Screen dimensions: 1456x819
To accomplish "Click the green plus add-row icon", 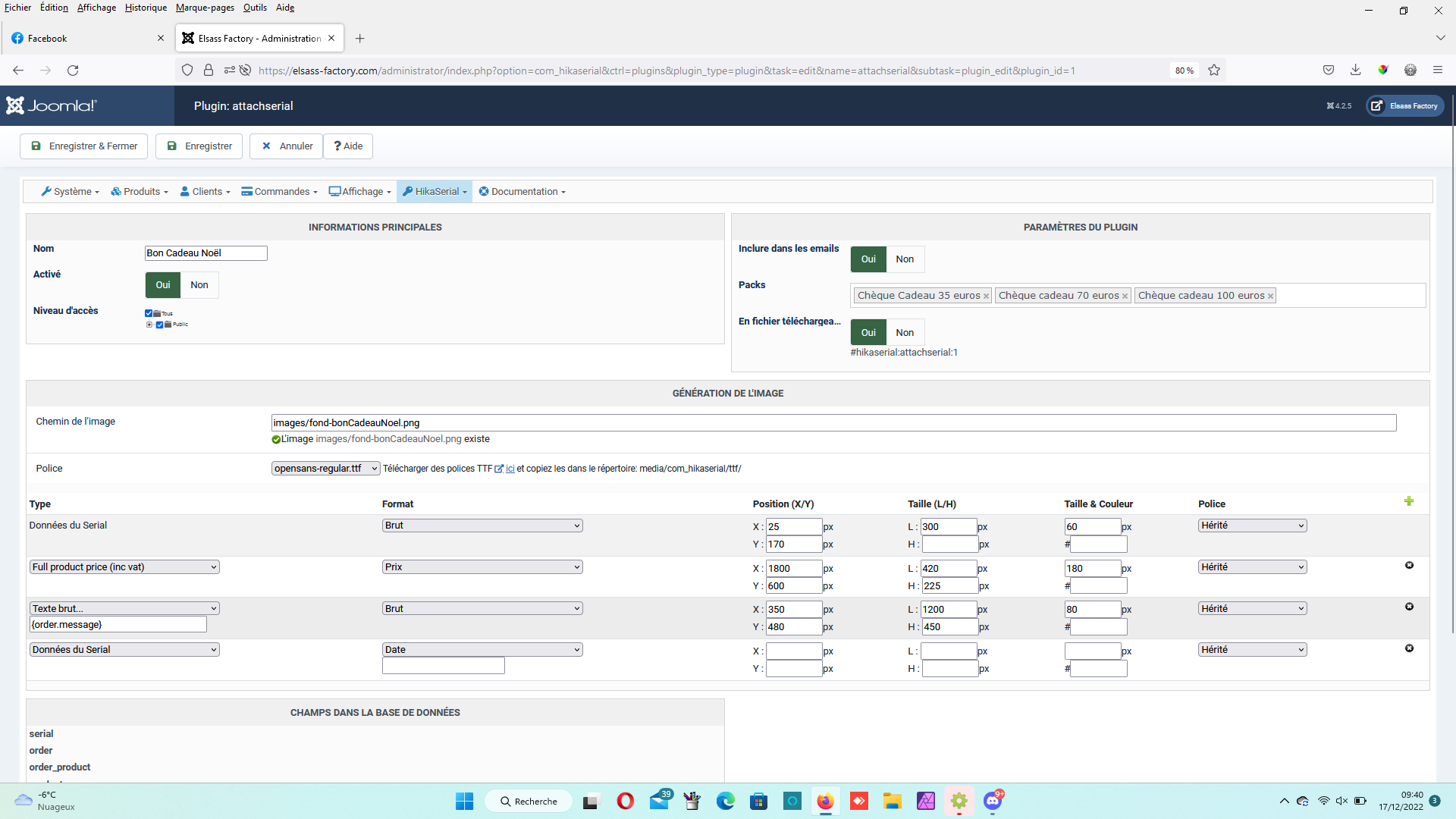I will [x=1408, y=501].
